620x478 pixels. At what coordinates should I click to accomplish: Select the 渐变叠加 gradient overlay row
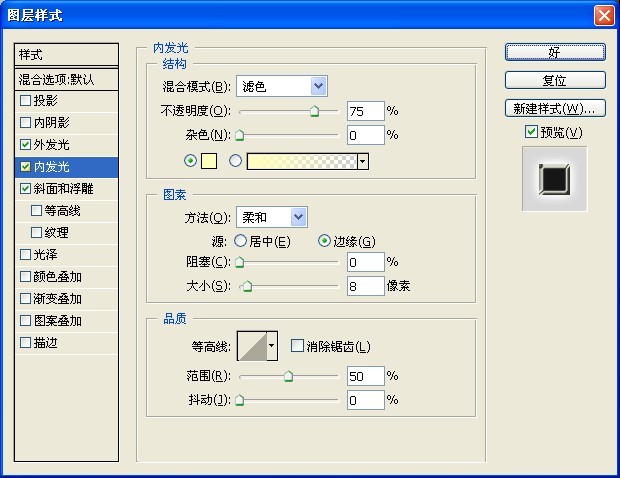(66, 299)
